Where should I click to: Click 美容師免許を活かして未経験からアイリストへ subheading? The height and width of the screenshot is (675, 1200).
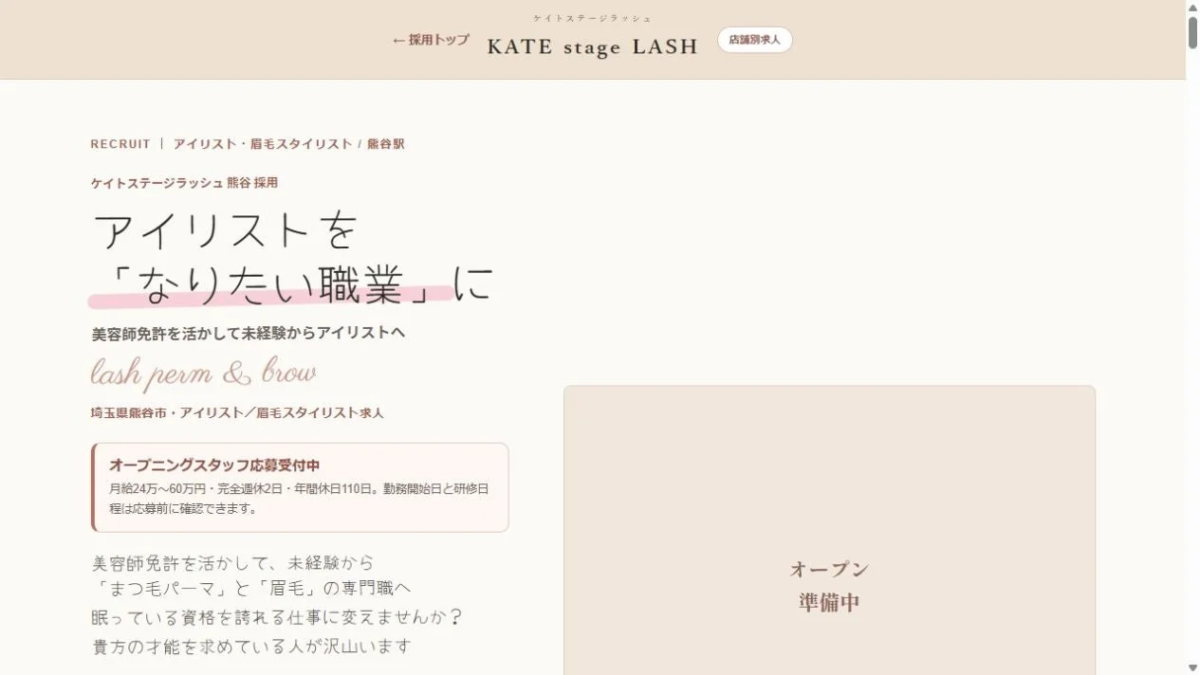click(248, 333)
